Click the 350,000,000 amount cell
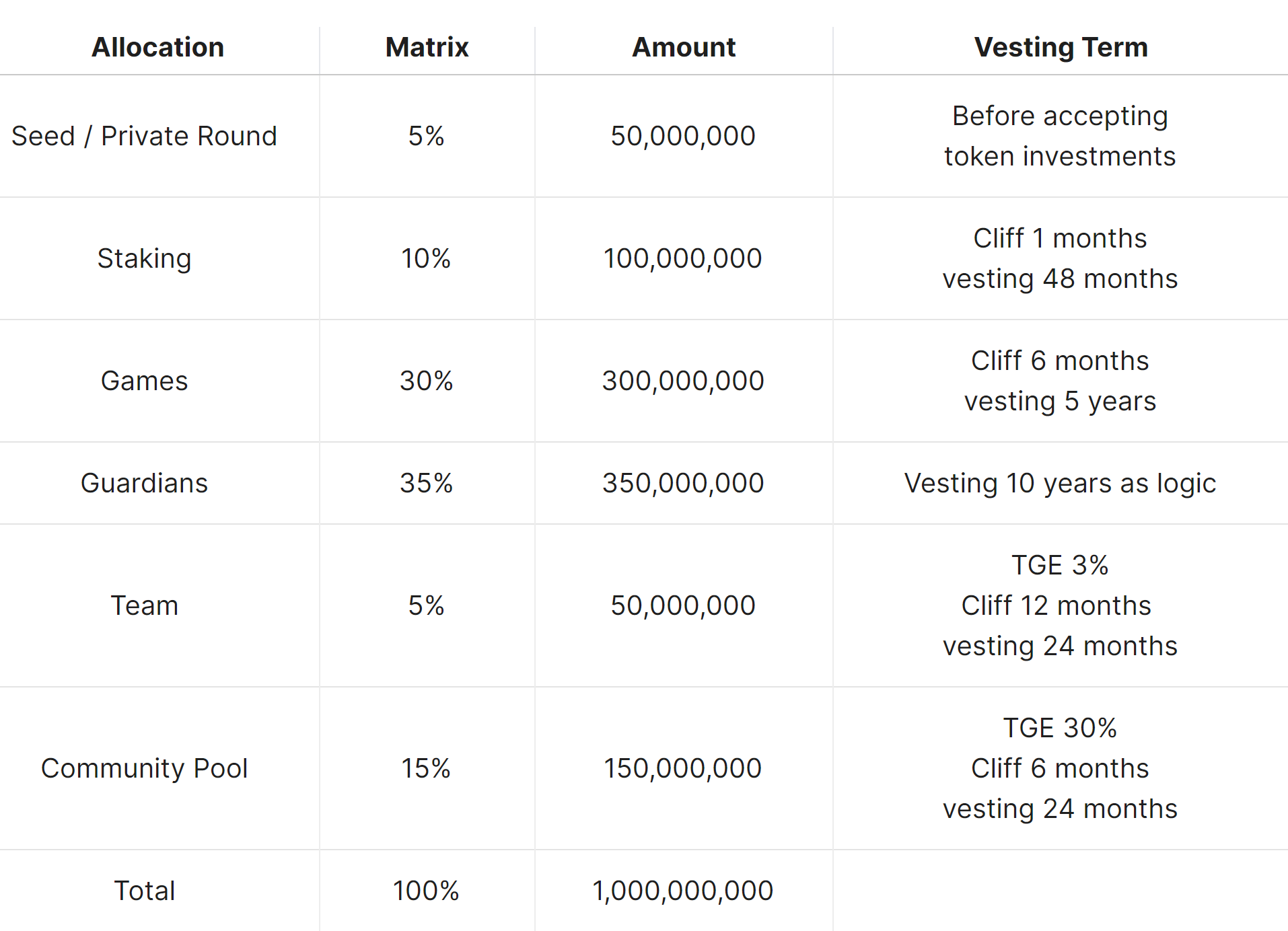Viewport: 1288px width, 931px height. (x=682, y=483)
